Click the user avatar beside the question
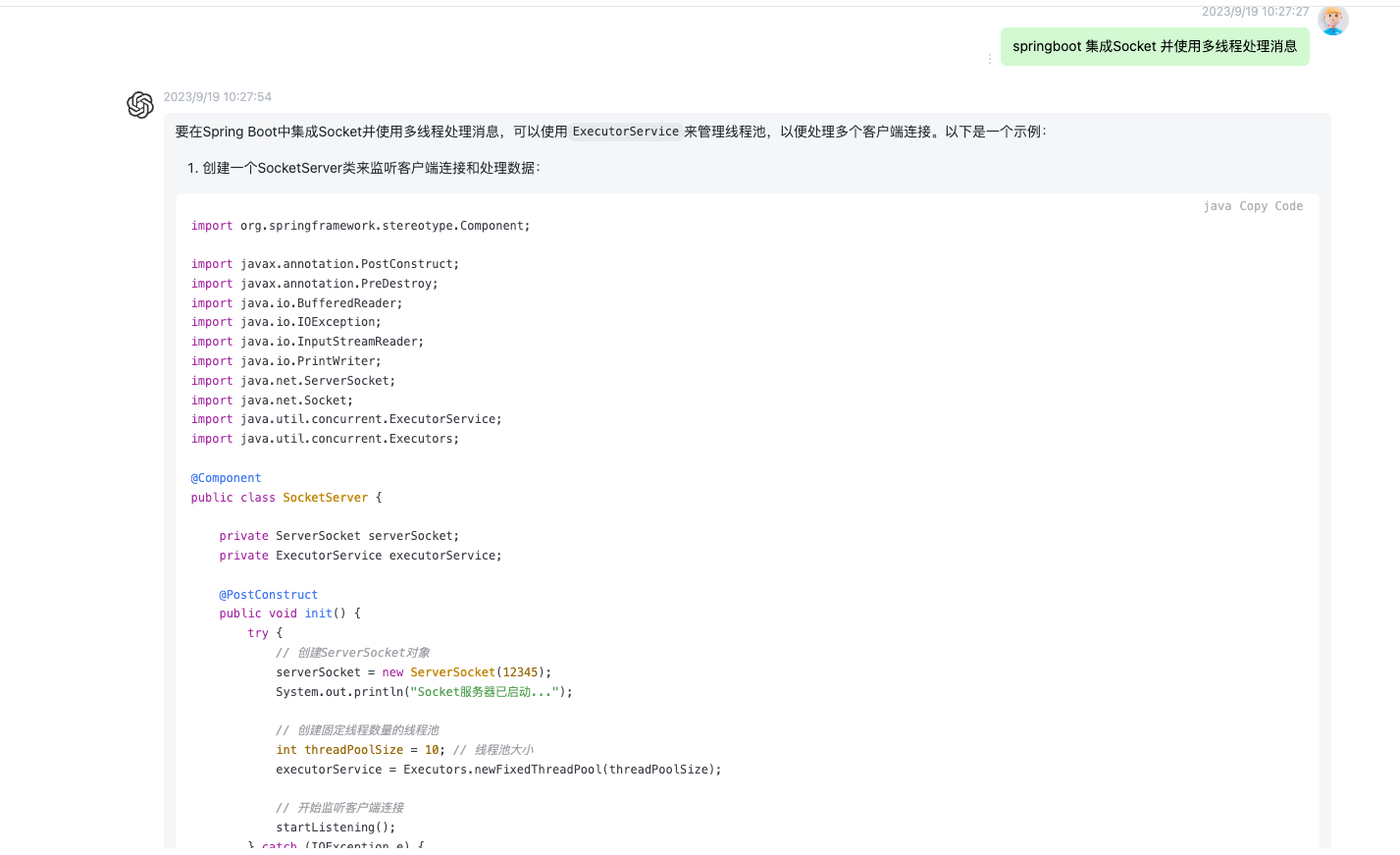Image resolution: width=1400 pixels, height=855 pixels. pyautogui.click(x=1332, y=20)
